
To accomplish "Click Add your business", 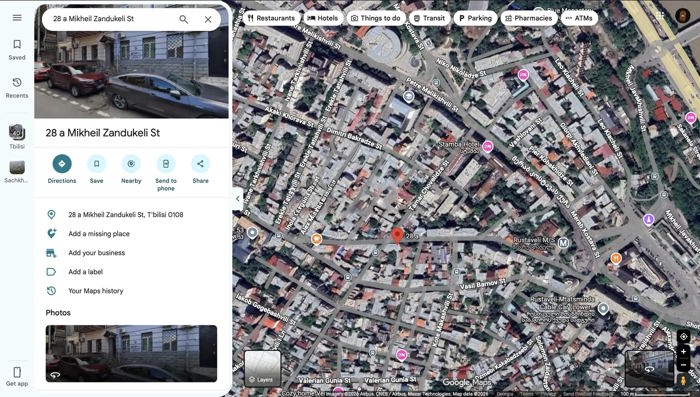I will 131,253.
